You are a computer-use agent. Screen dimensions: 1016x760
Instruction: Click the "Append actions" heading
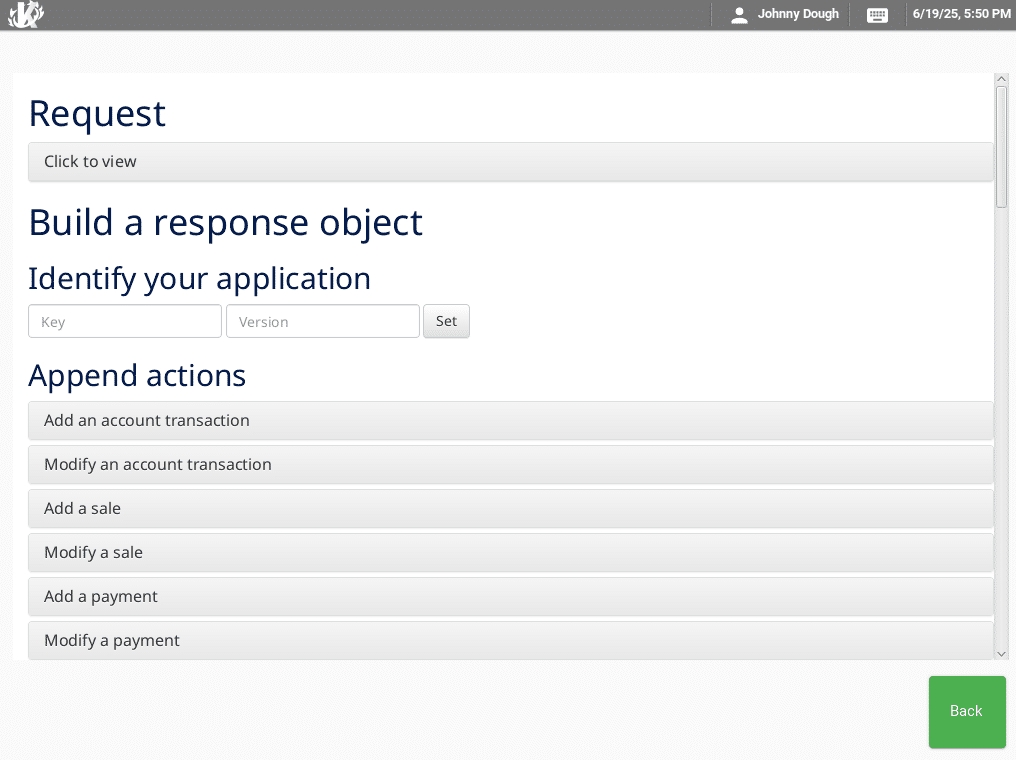[137, 376]
